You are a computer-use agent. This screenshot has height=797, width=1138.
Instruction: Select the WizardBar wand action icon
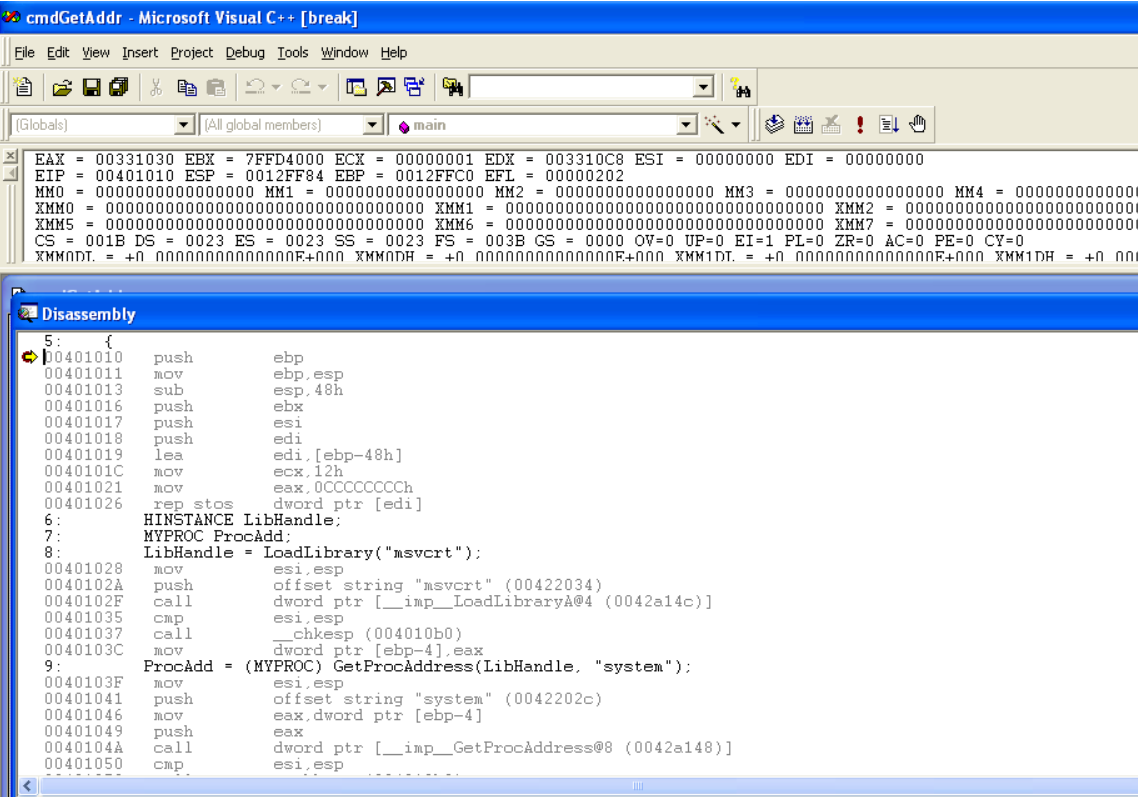click(716, 124)
